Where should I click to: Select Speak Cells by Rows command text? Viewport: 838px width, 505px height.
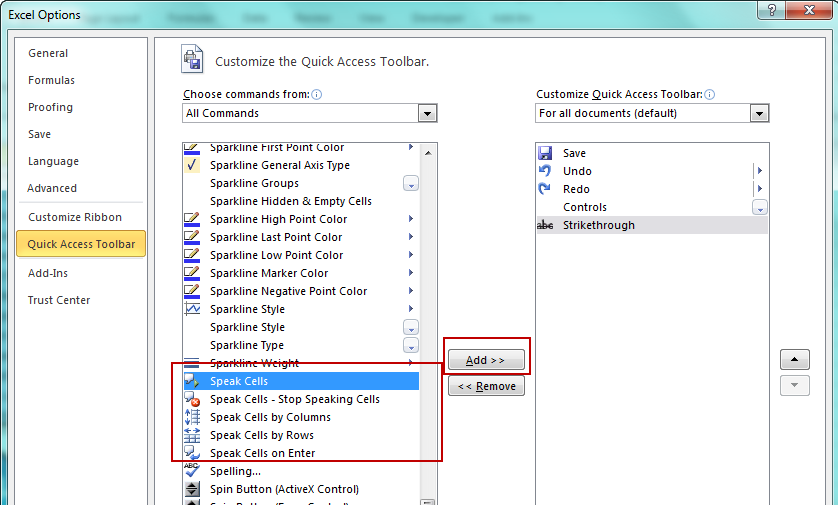pos(261,436)
